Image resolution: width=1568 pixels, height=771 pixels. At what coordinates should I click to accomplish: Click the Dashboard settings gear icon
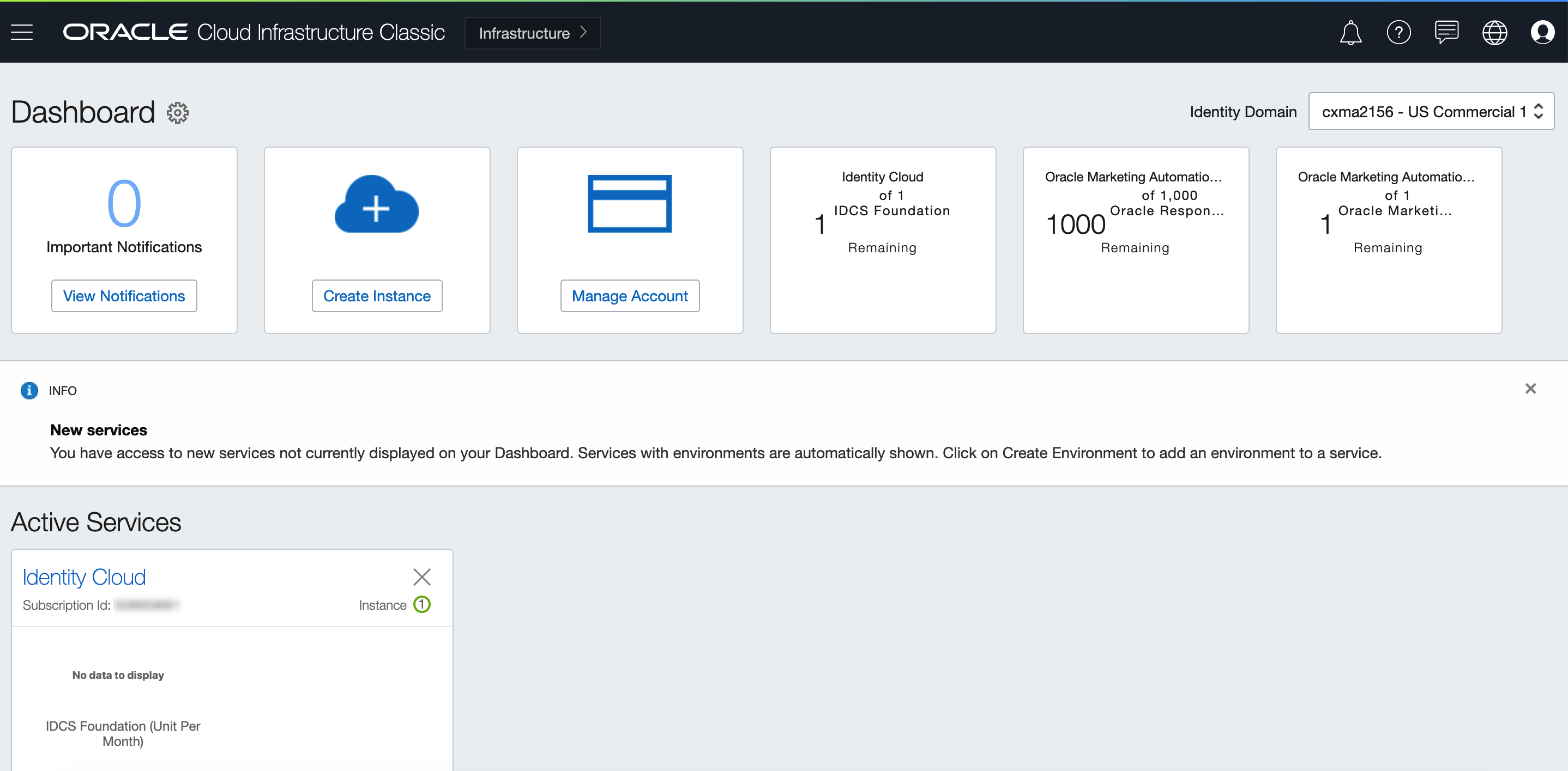pos(177,113)
